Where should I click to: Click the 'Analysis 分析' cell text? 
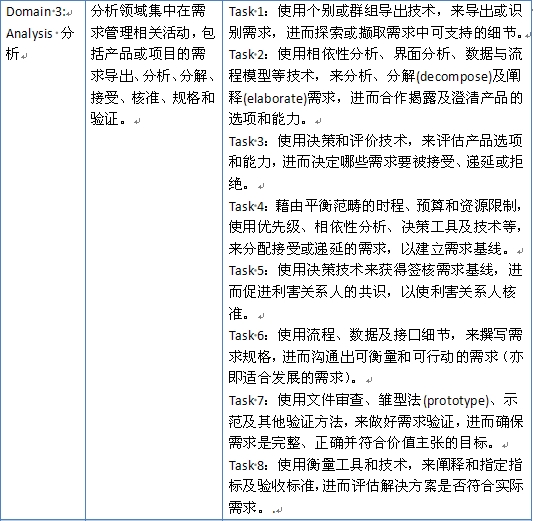39,44
